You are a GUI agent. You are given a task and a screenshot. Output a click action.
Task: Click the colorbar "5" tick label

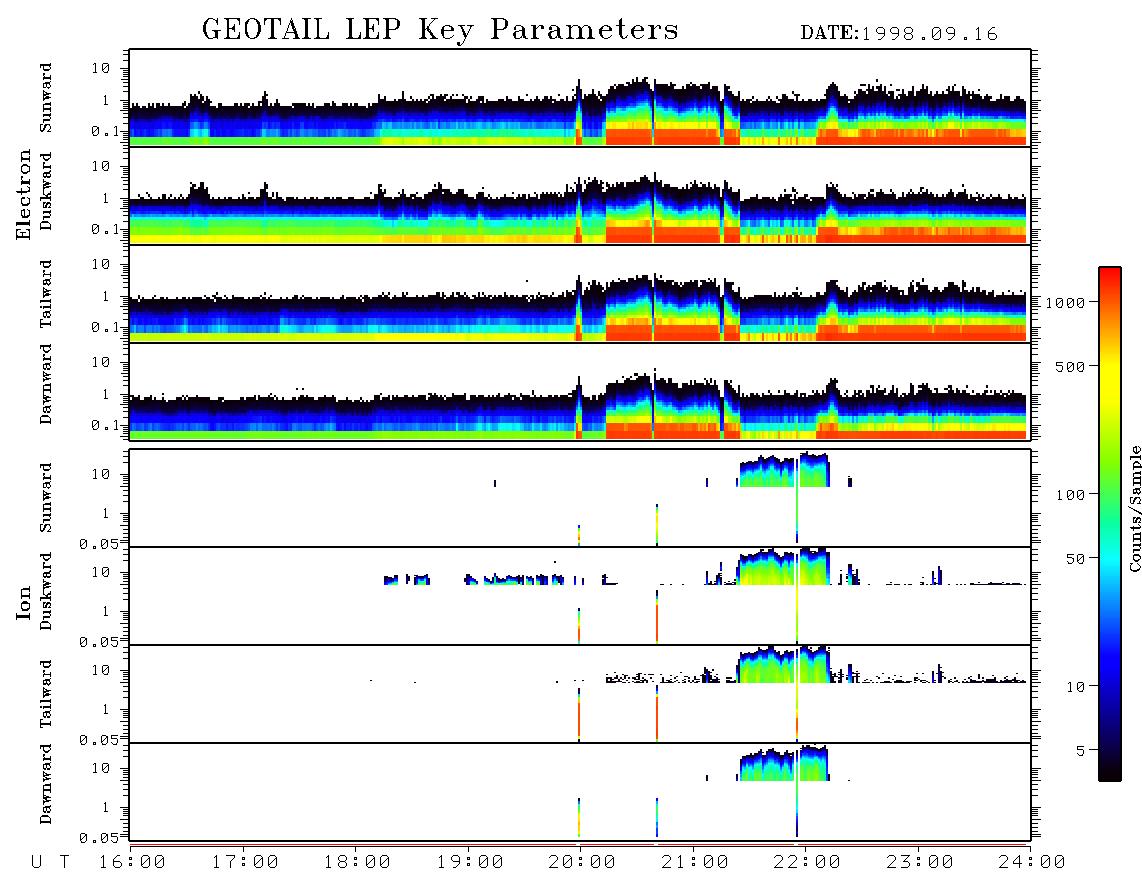[1081, 751]
